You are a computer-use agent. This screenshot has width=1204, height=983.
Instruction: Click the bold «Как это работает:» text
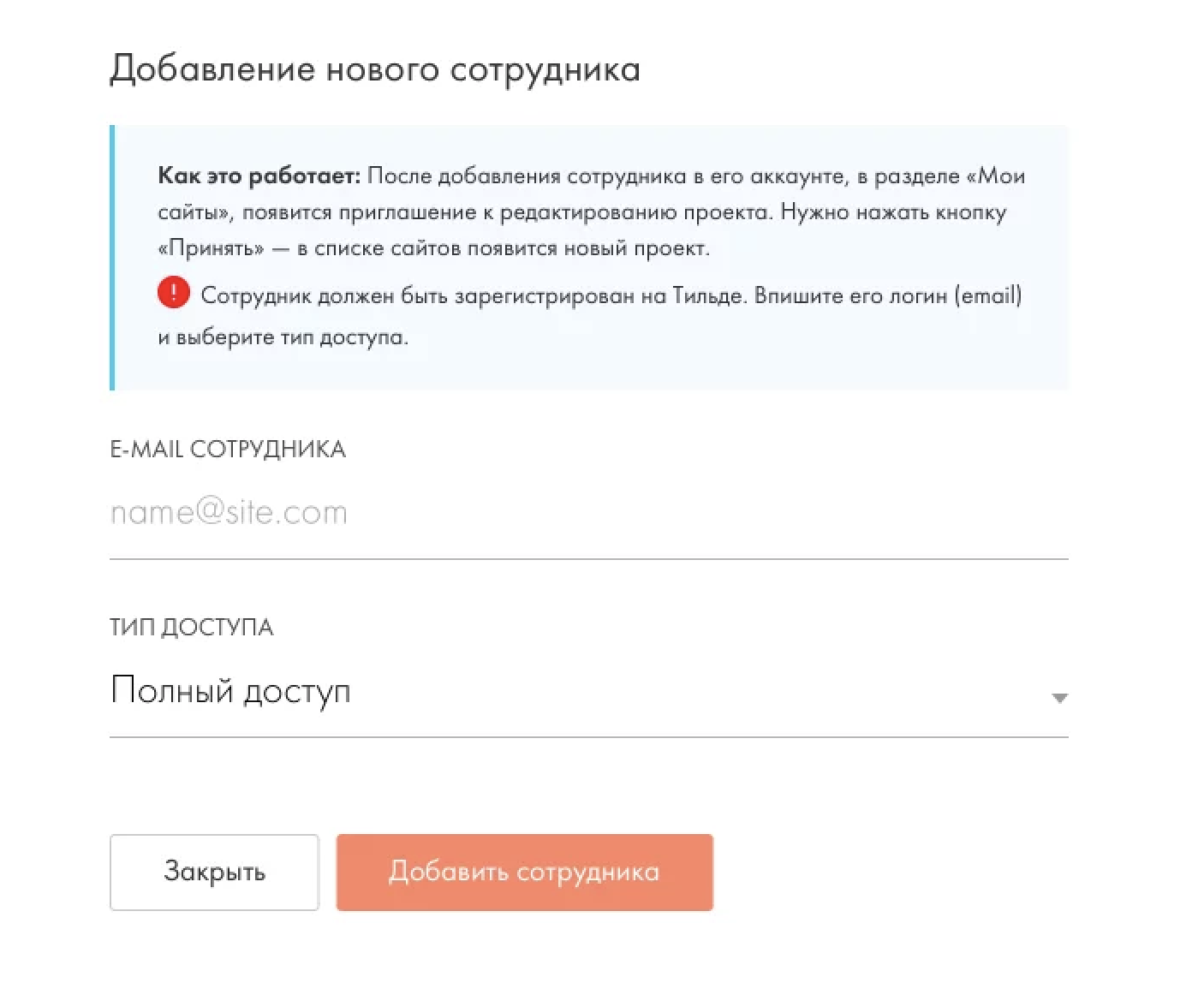coord(259,176)
